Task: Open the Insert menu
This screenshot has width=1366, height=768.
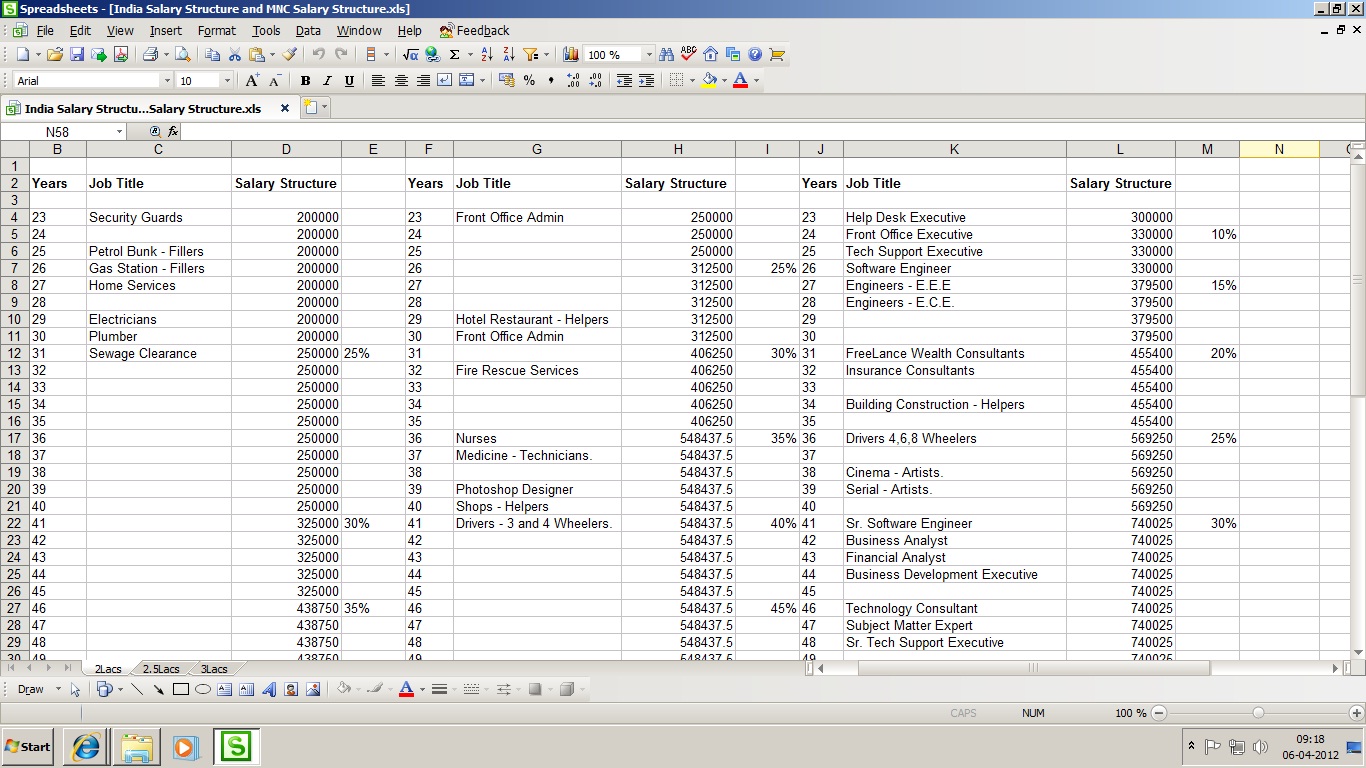Action: click(166, 31)
